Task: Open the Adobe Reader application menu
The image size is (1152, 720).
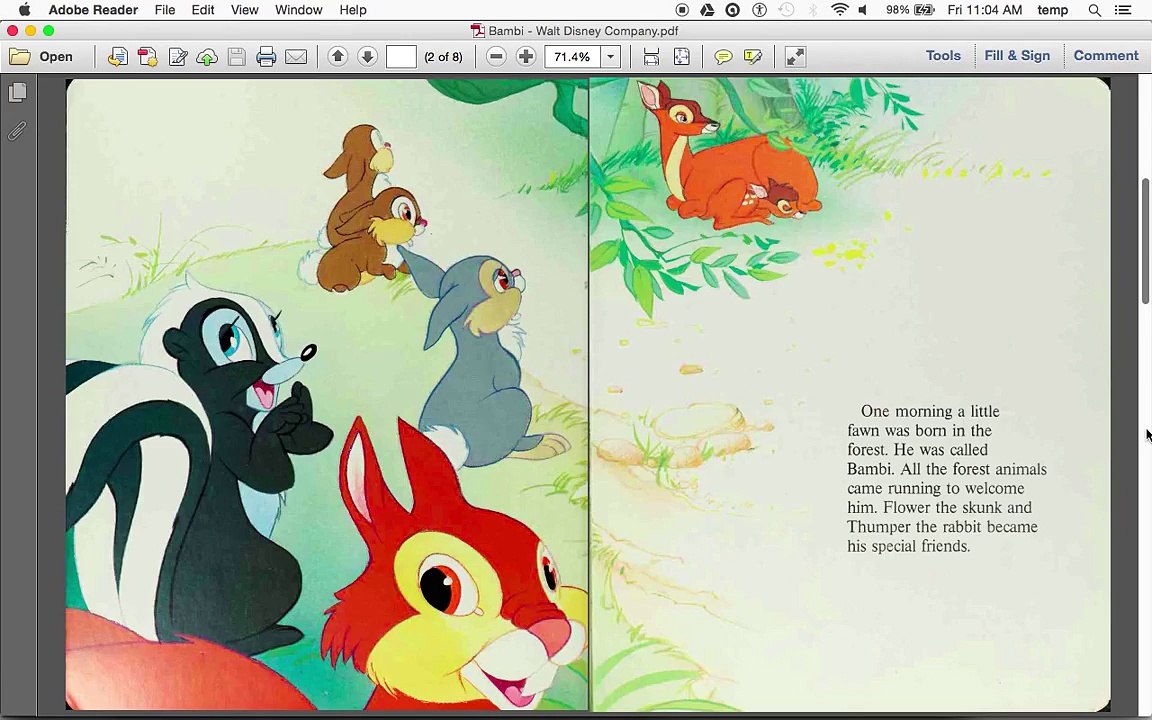Action: (x=93, y=10)
